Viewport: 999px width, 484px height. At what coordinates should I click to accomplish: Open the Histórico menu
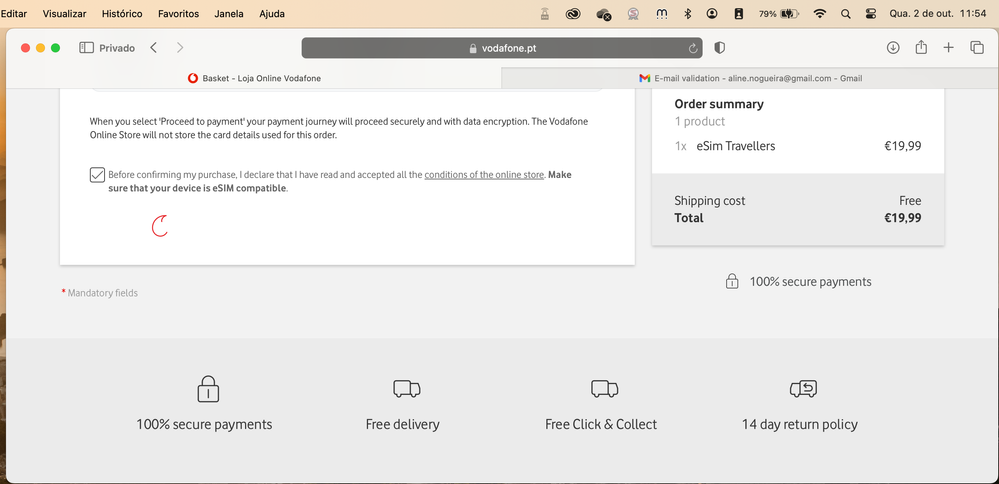122,14
